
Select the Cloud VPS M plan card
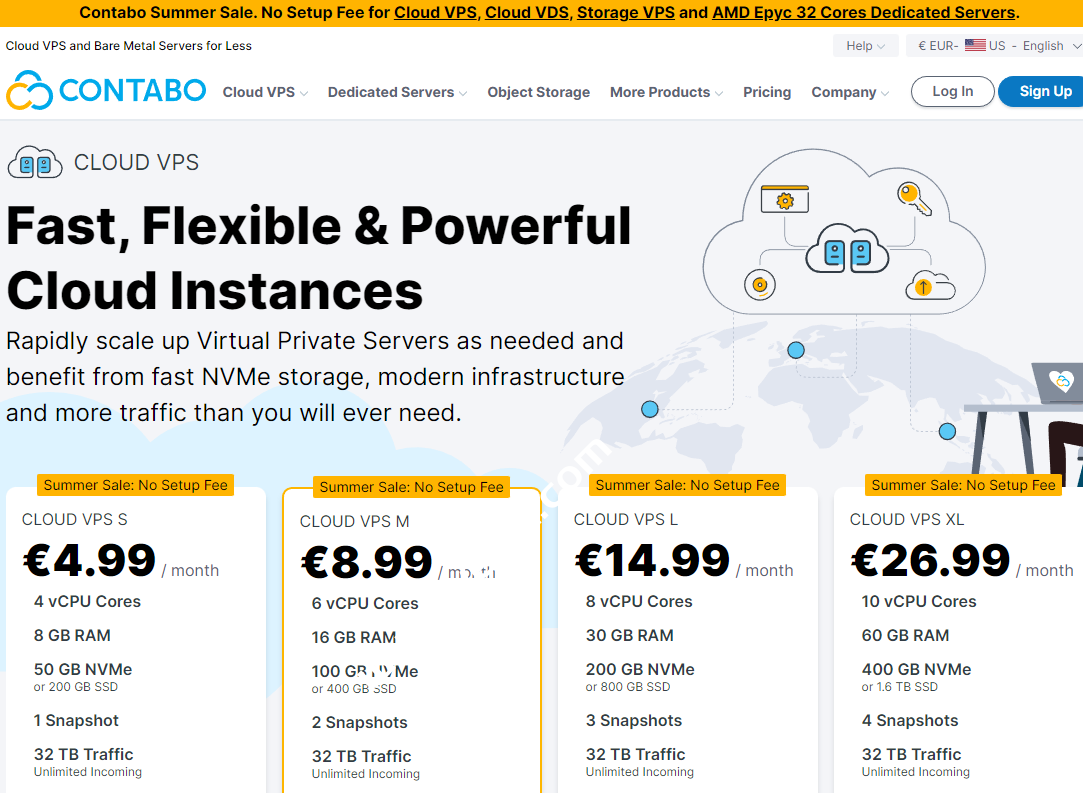(x=411, y=640)
